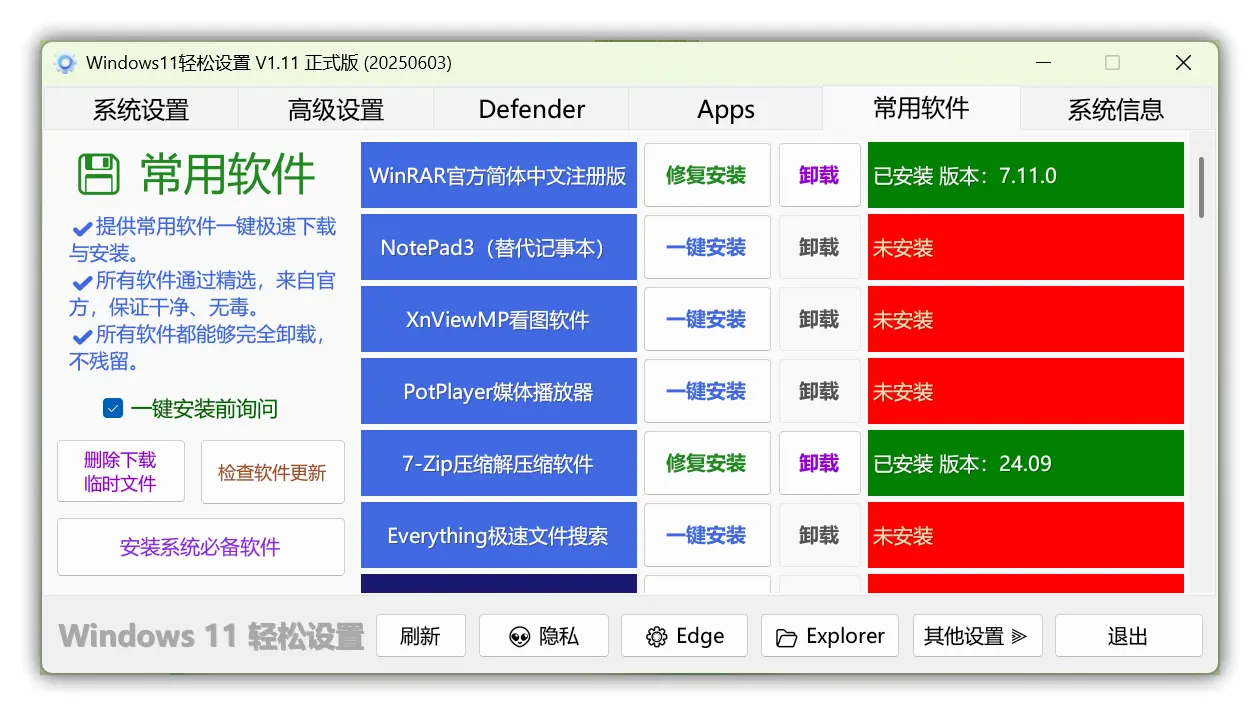Click the PotPlayer媒体播放器 name button
The height and width of the screenshot is (715, 1260).
[499, 391]
